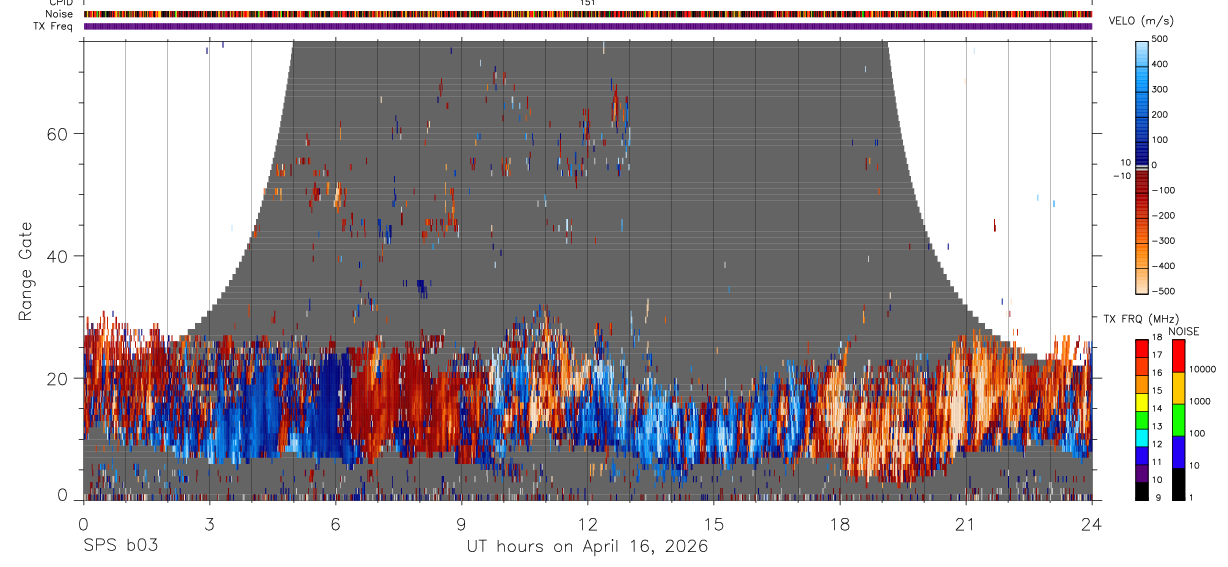Click the 'TX FRQ (MHz)' legend title
The height and width of the screenshot is (567, 1228).
(x=1142, y=319)
